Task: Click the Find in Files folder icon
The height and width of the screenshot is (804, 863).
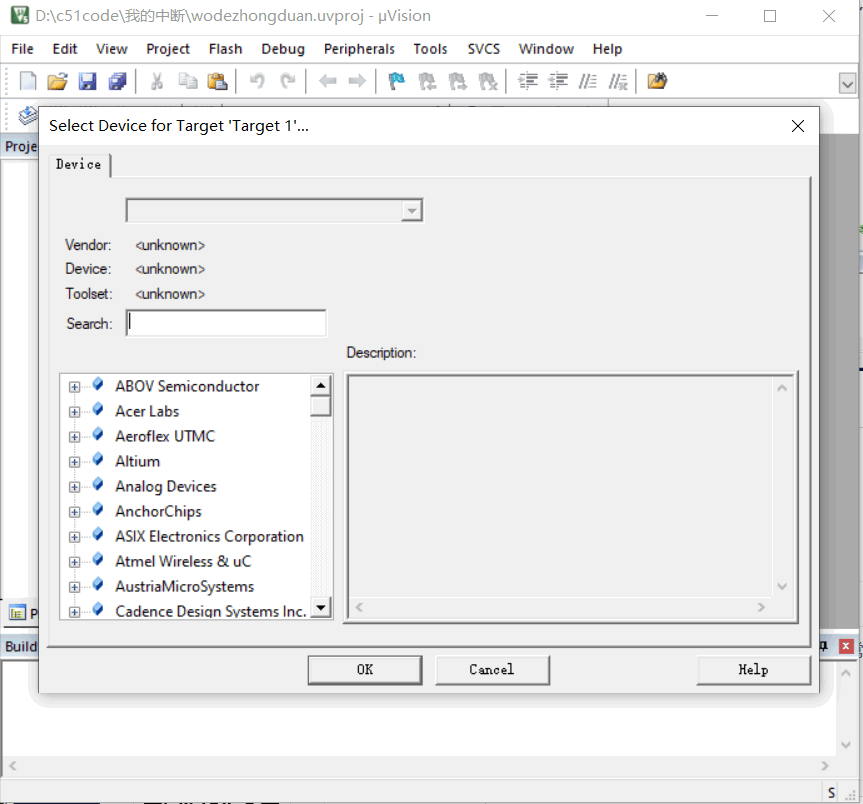Action: point(657,81)
